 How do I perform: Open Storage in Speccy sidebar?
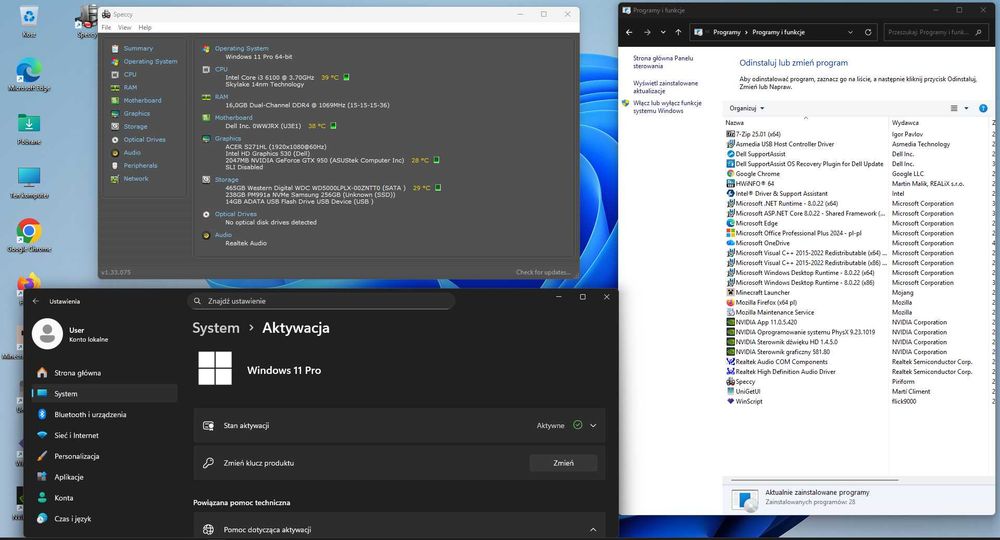tap(135, 127)
